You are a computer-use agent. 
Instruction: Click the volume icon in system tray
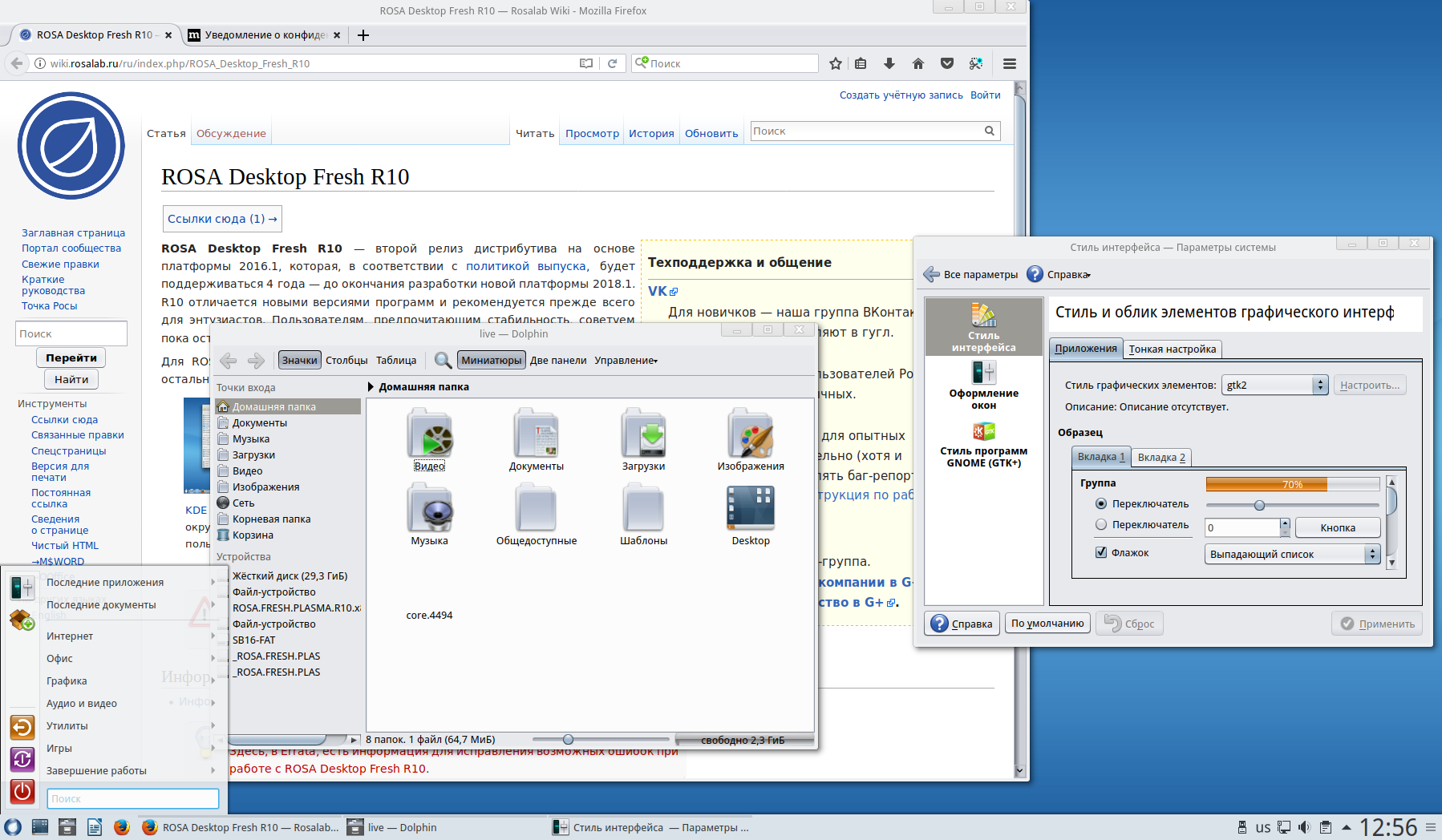(1304, 827)
